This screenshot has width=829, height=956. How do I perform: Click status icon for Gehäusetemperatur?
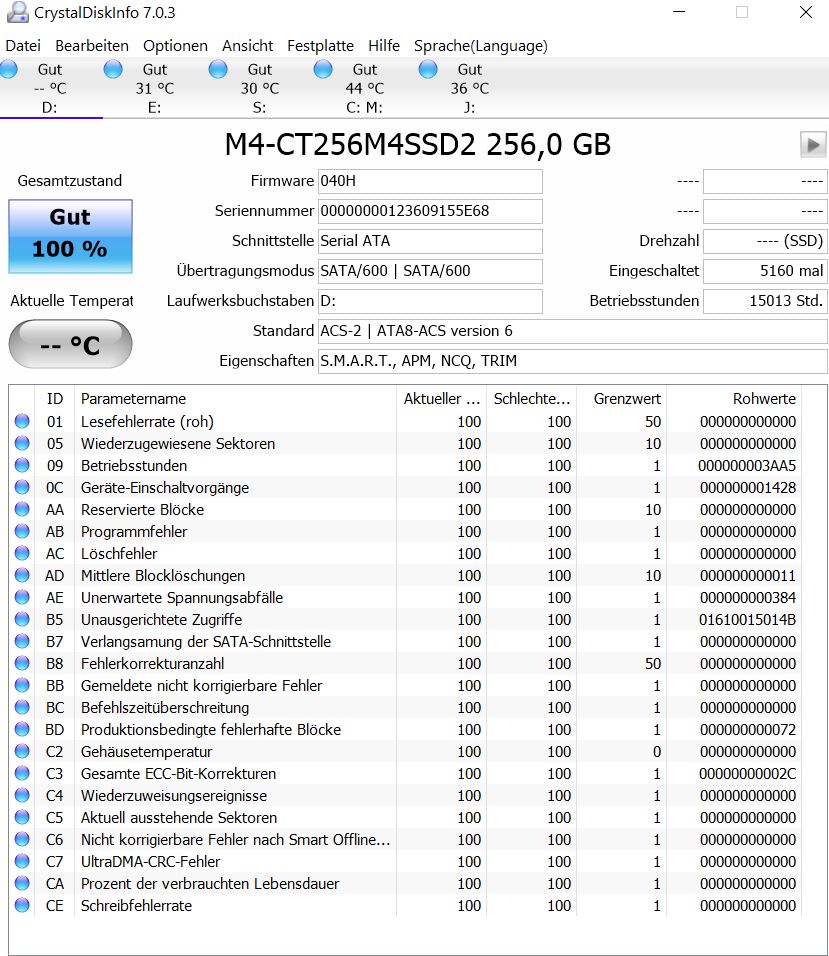click(22, 751)
